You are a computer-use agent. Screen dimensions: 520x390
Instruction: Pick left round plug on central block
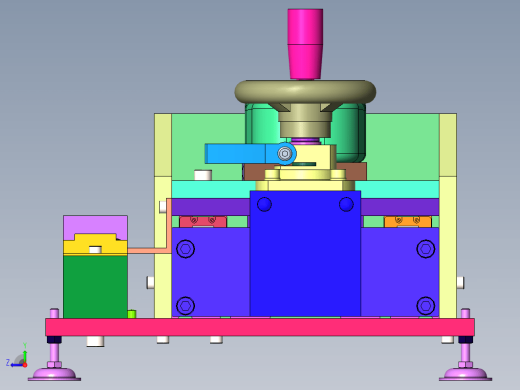264,204
